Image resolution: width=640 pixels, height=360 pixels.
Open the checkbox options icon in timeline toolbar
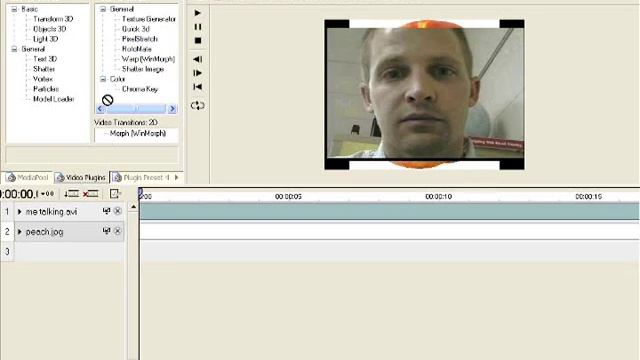[x=115, y=194]
